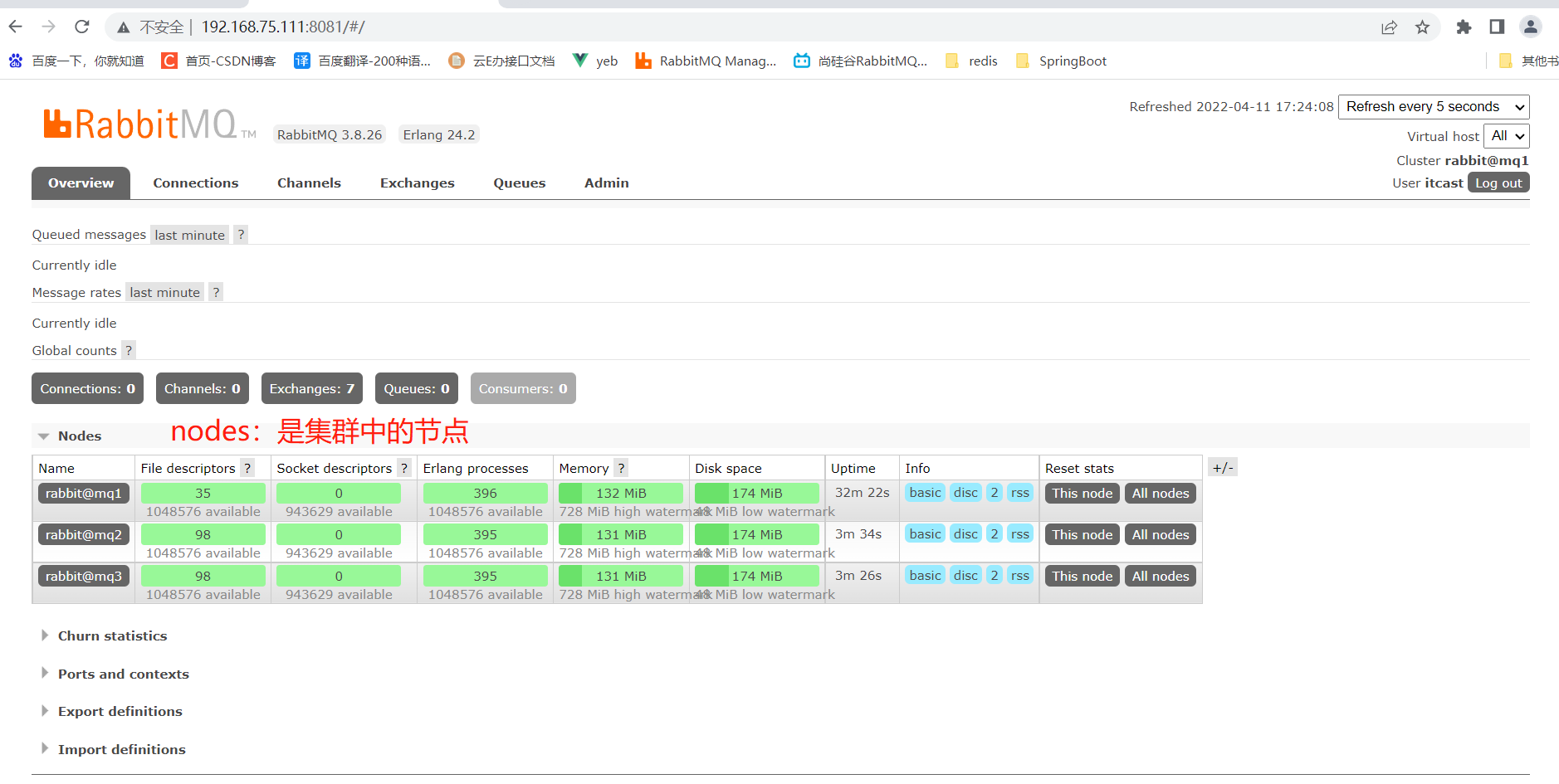Open the browser profile avatar

click(x=1531, y=27)
